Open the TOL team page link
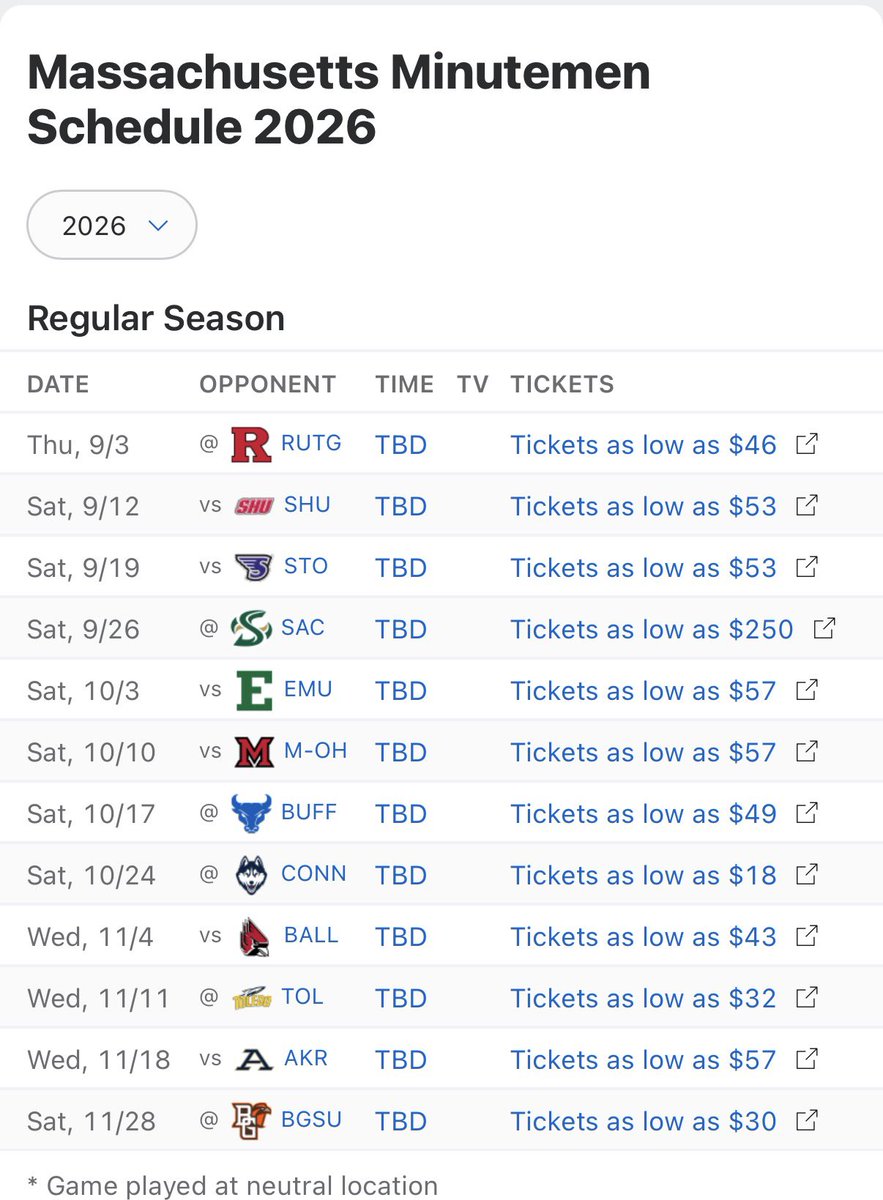Screen dimensions: 883x1200 (x=303, y=997)
